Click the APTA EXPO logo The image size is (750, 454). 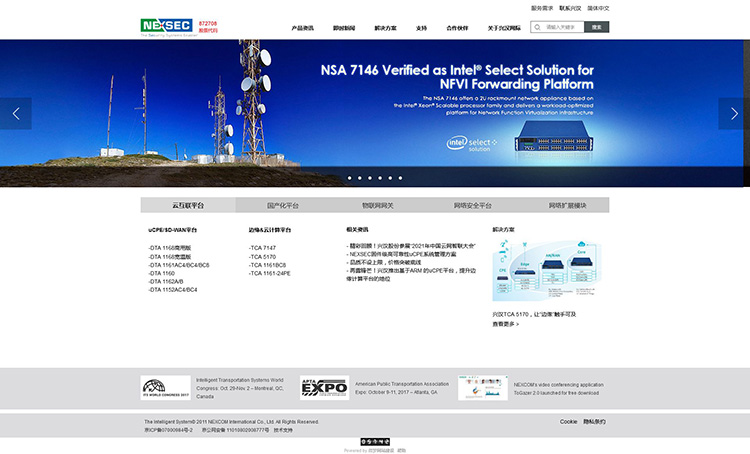(324, 388)
